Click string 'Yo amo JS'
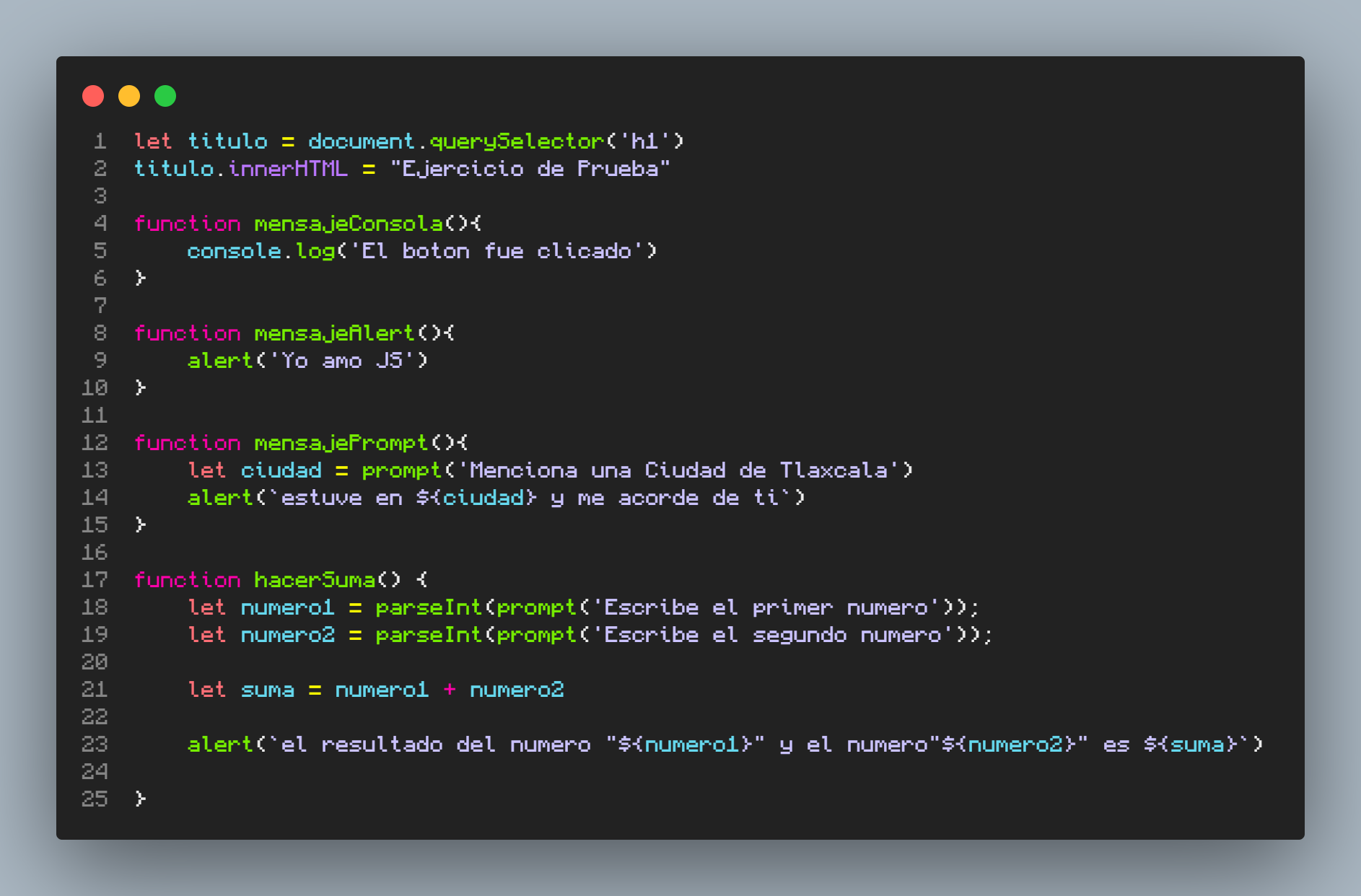This screenshot has width=1361, height=896. (x=342, y=361)
